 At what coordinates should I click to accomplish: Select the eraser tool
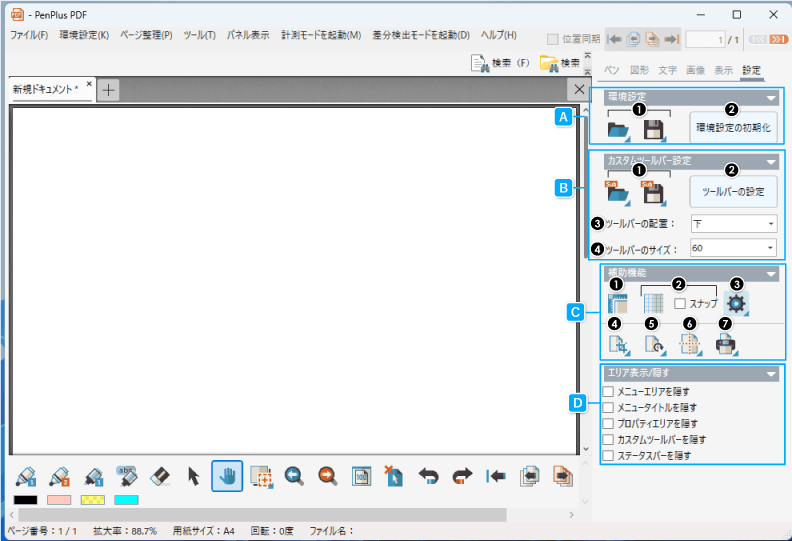click(160, 476)
